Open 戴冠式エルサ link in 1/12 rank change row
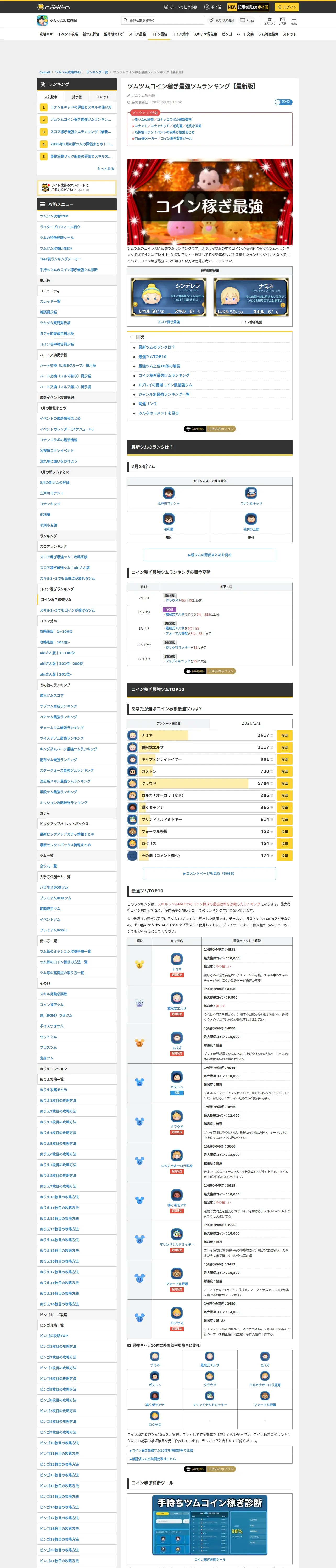This screenshot has width=336, height=1568. point(175,614)
